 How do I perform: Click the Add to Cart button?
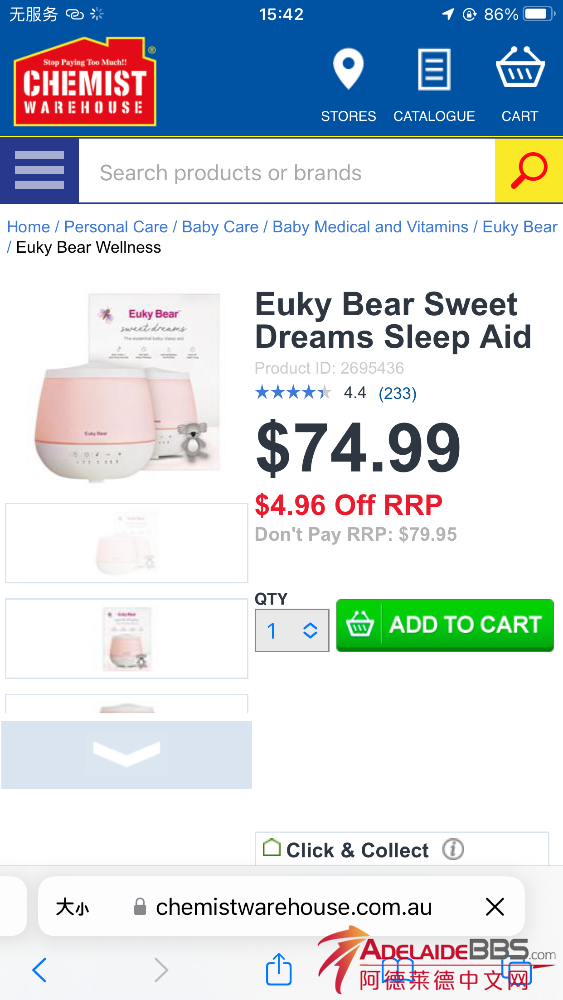445,625
